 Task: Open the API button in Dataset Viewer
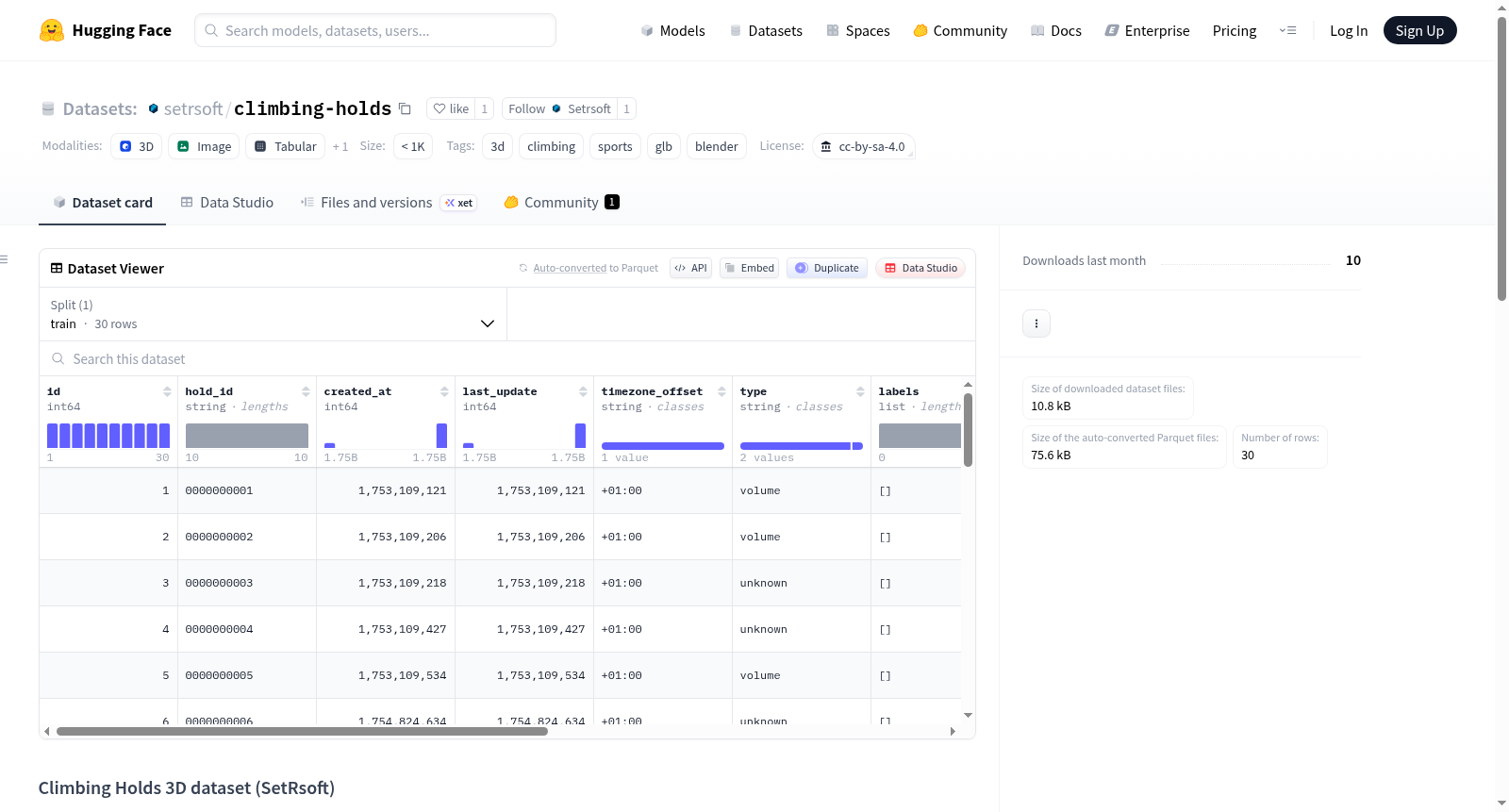pyautogui.click(x=690, y=268)
